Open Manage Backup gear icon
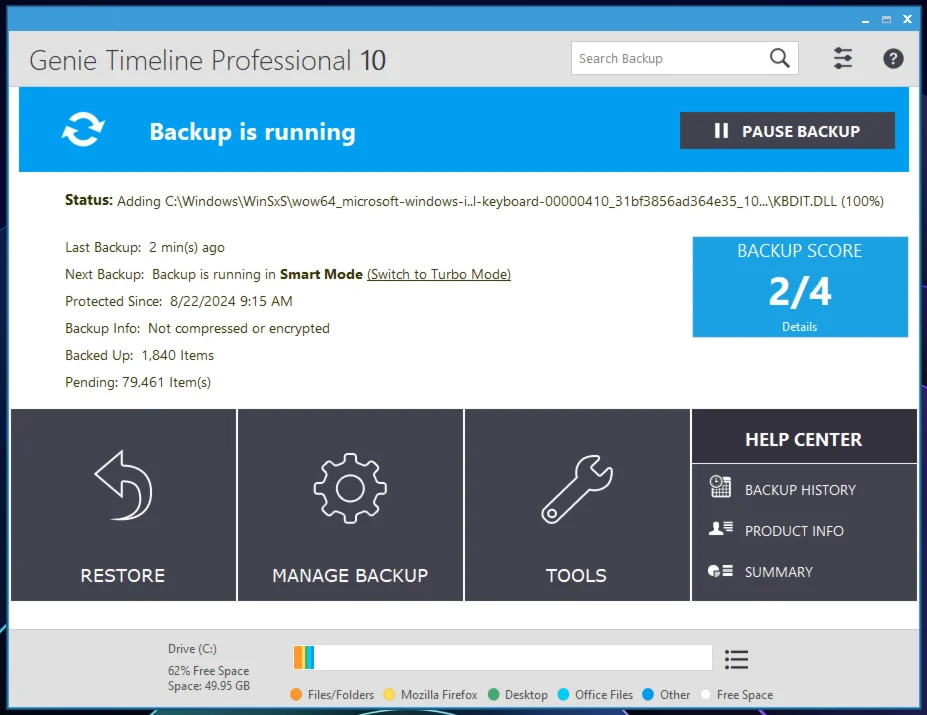 (x=350, y=487)
